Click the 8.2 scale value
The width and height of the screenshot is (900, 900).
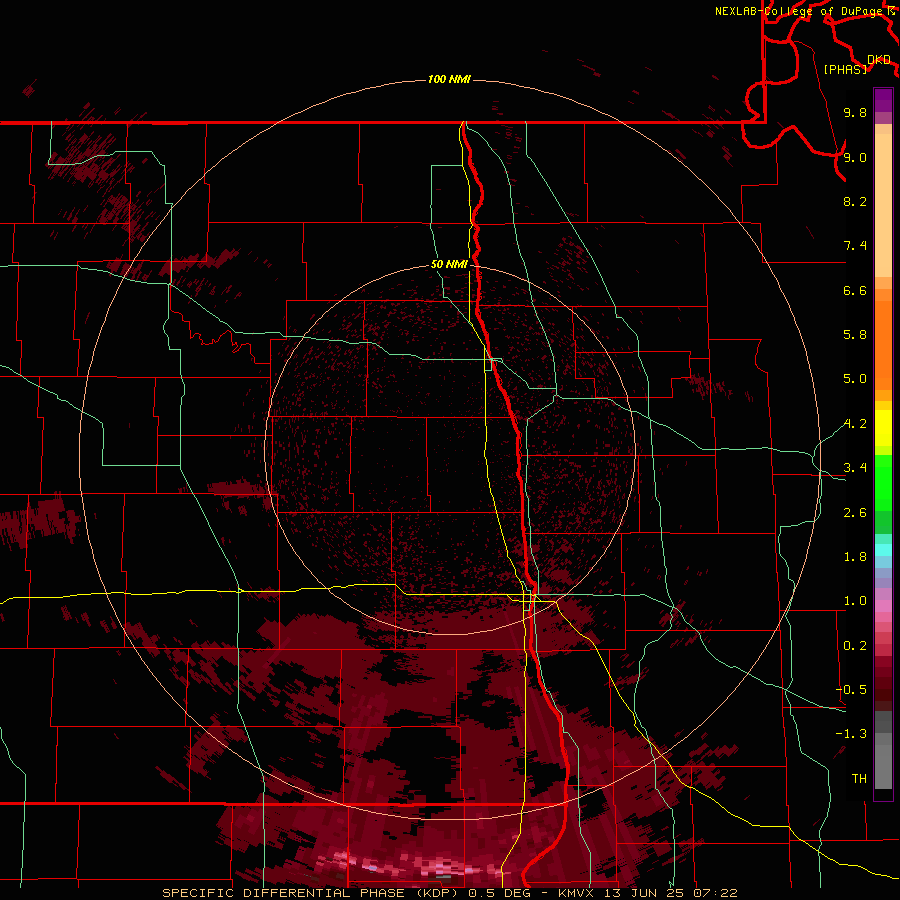[x=855, y=201]
